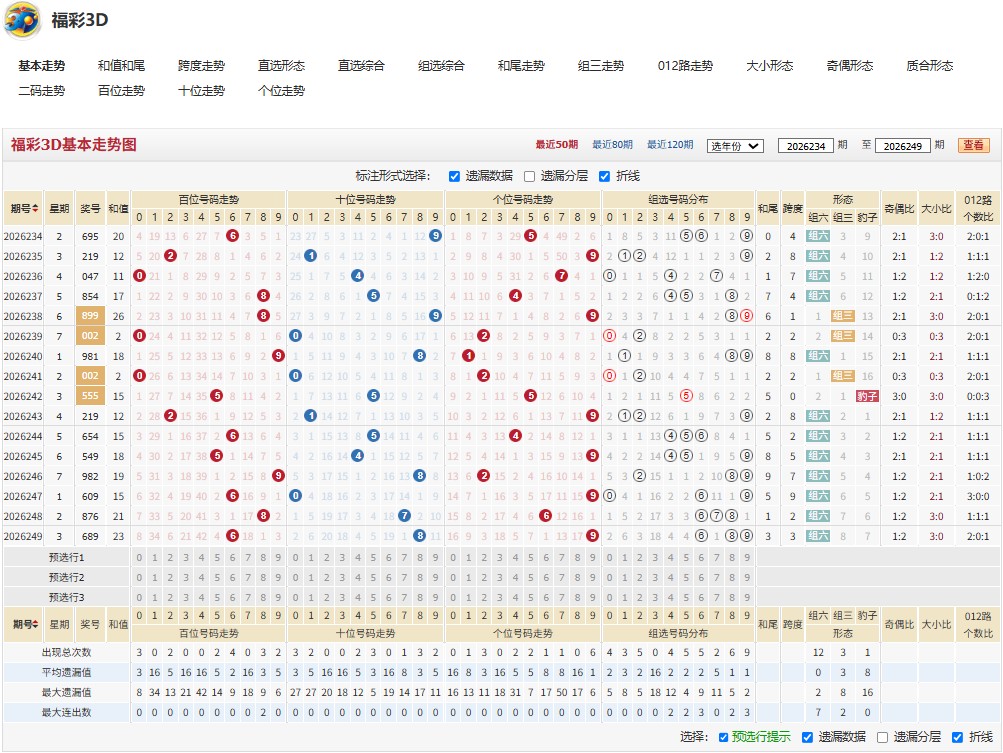Image resolution: width=1003 pixels, height=753 pixels.
Task: Toggle top 折线 checkbox
Action: click(604, 177)
